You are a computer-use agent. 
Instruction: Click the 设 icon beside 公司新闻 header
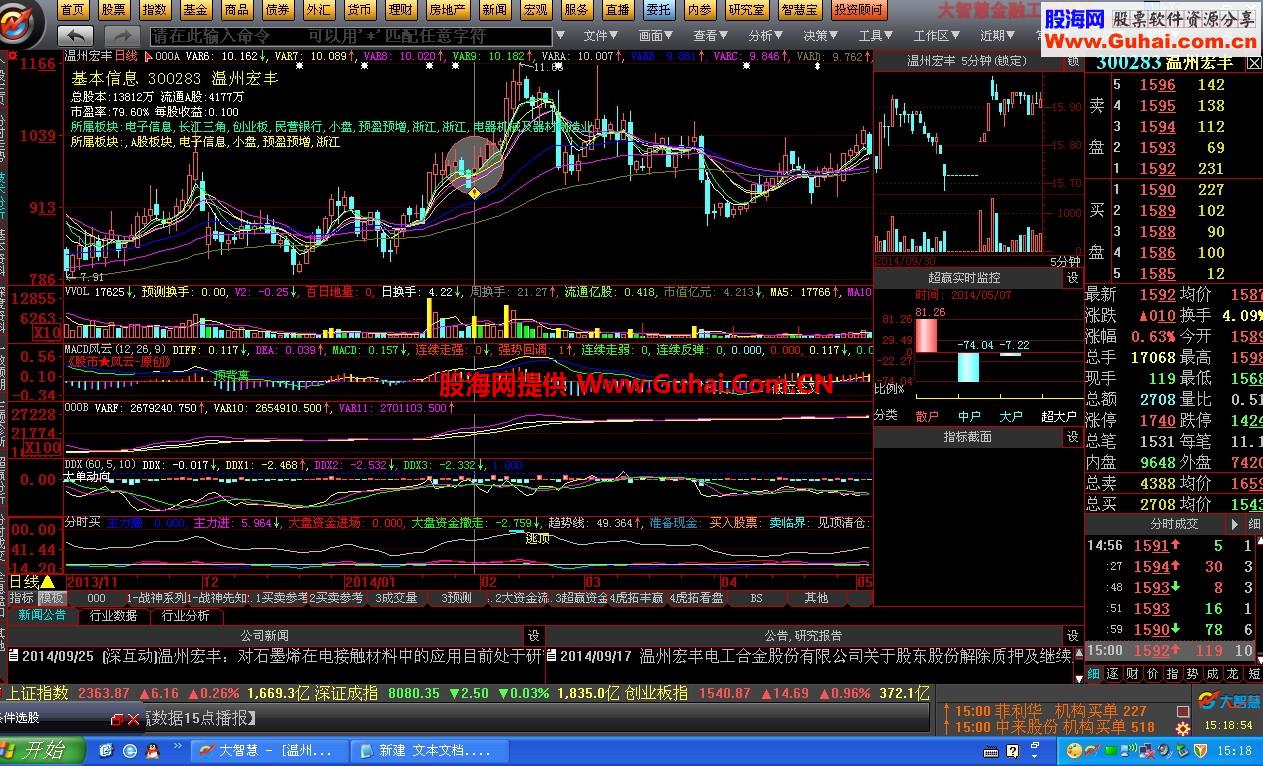(534, 635)
